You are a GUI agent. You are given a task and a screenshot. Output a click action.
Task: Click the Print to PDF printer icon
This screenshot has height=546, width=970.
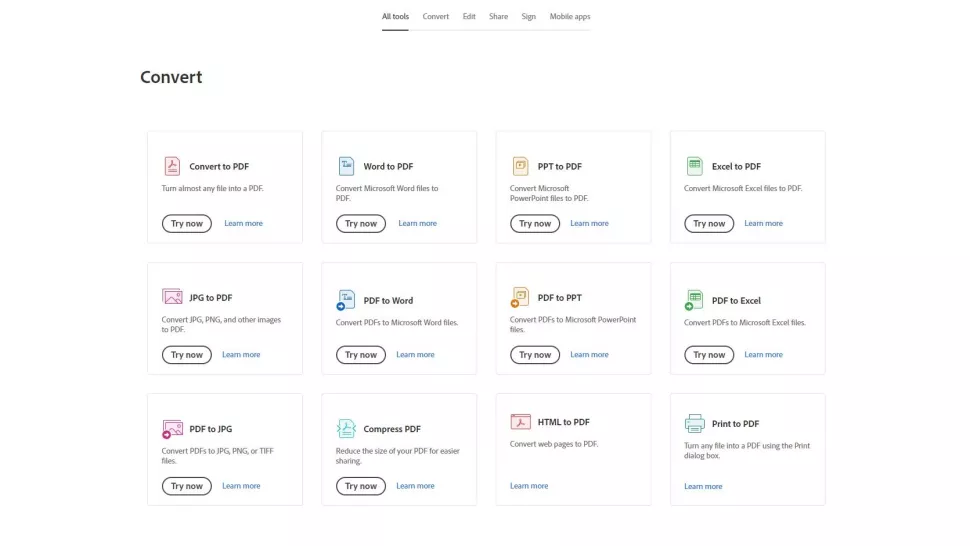pos(694,424)
